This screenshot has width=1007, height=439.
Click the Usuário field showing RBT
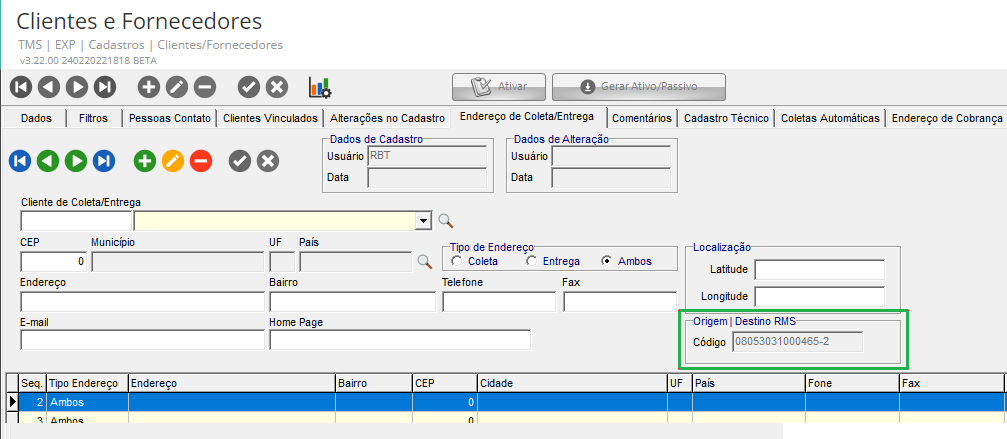(426, 156)
